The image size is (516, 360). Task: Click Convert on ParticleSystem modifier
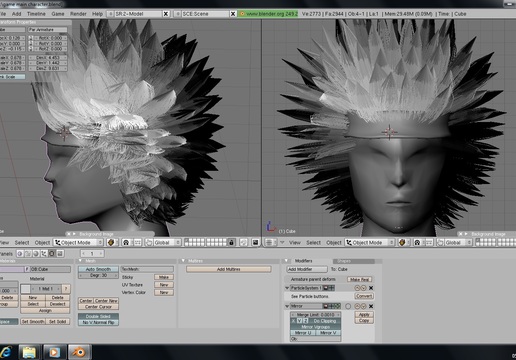click(x=364, y=296)
